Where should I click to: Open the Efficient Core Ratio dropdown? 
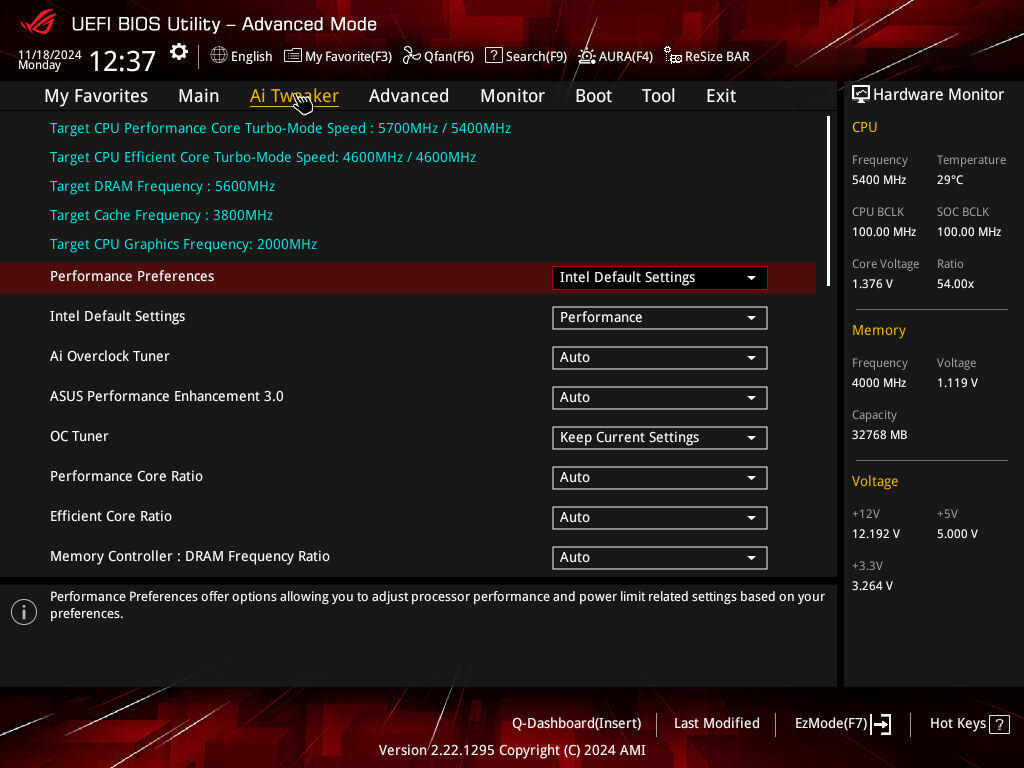pos(660,518)
